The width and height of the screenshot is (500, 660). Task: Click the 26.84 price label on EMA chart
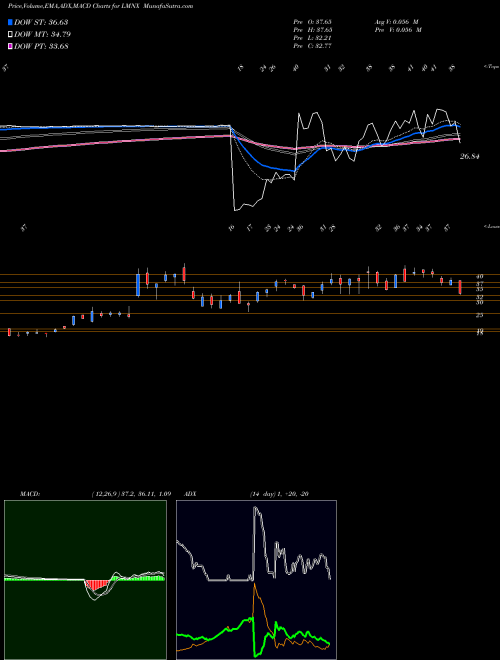(x=470, y=157)
